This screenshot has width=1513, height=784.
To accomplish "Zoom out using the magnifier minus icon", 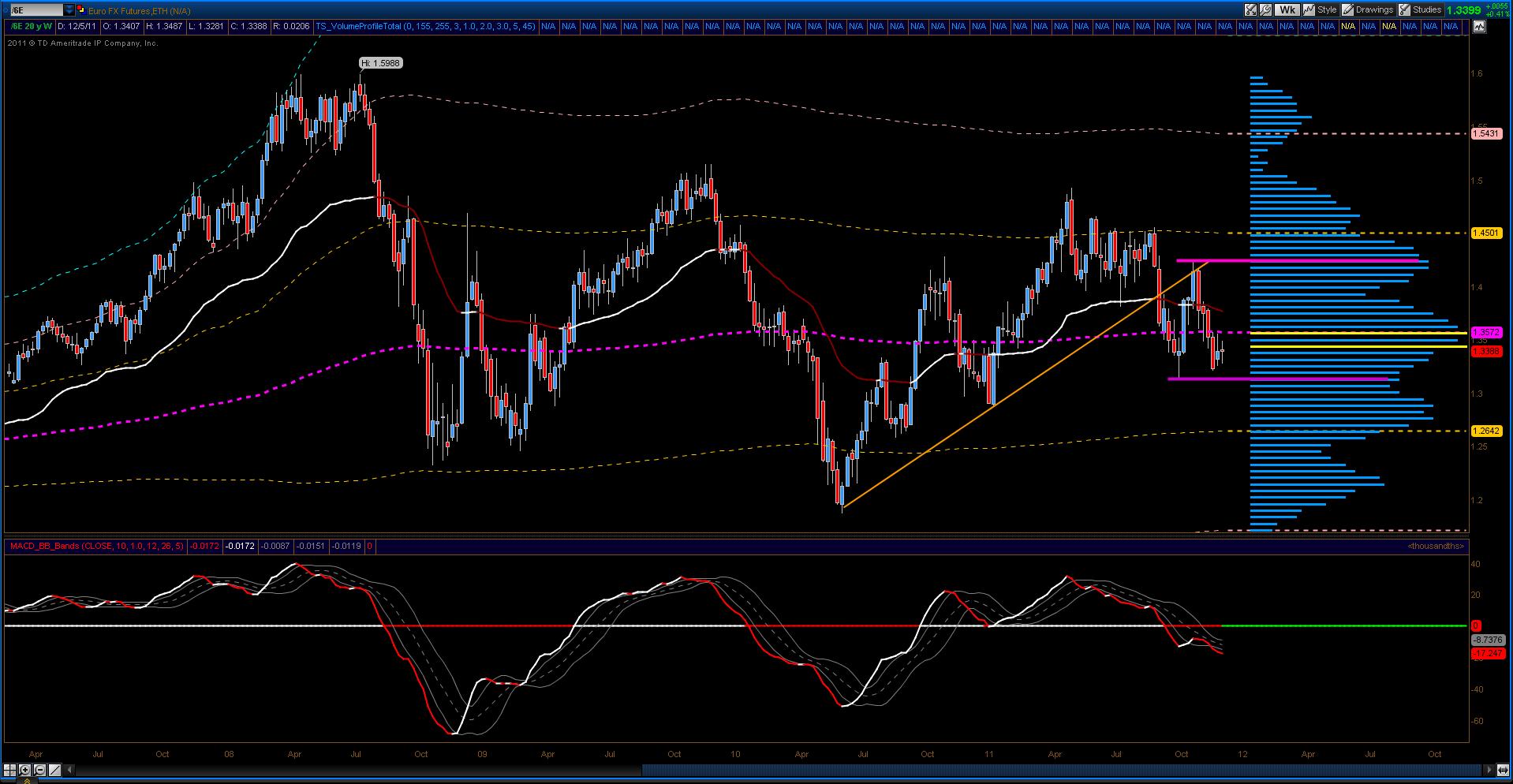I will point(39,770).
